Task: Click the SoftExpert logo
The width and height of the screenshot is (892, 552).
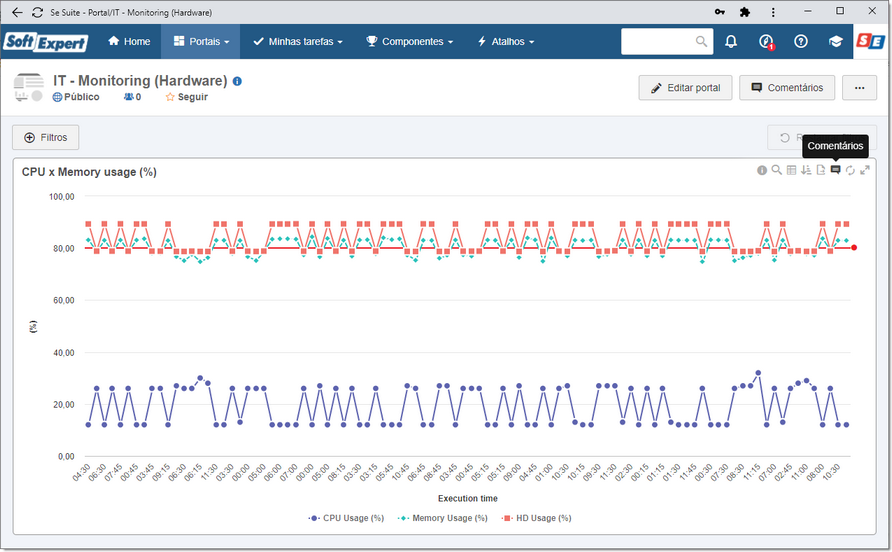Action: (x=46, y=42)
